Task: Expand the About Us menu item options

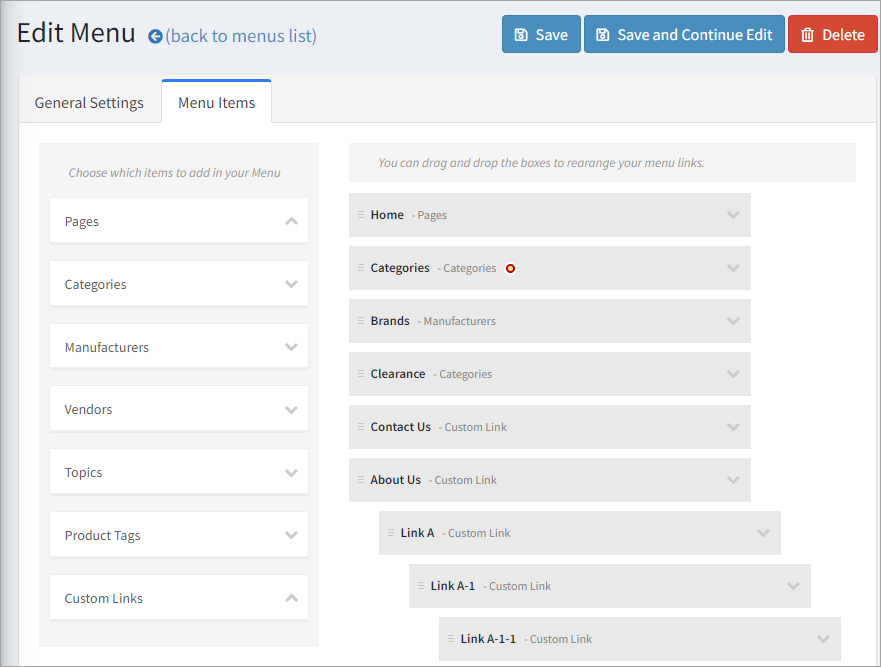Action: click(733, 480)
